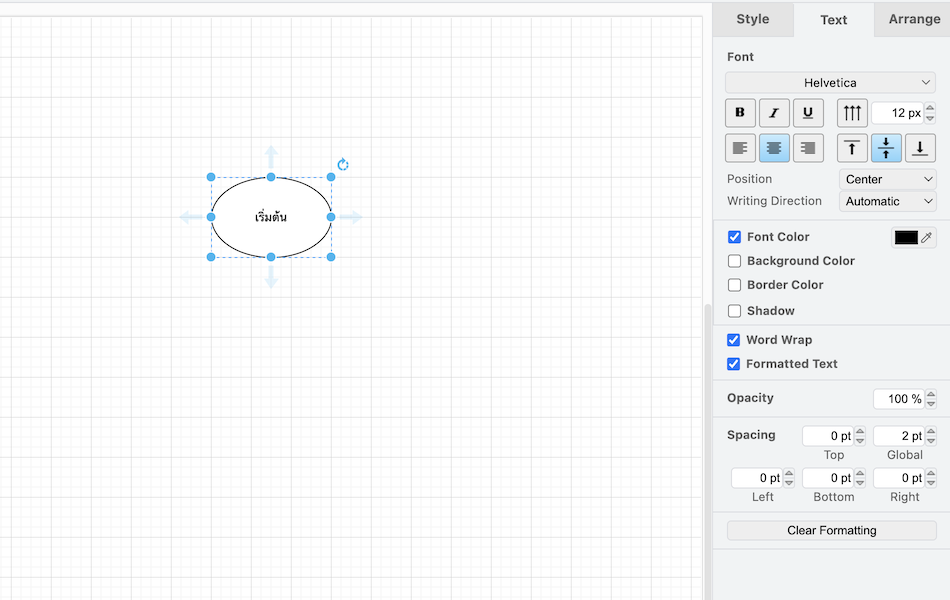Click the Left spacing value field
The width and height of the screenshot is (950, 600).
tap(757, 478)
